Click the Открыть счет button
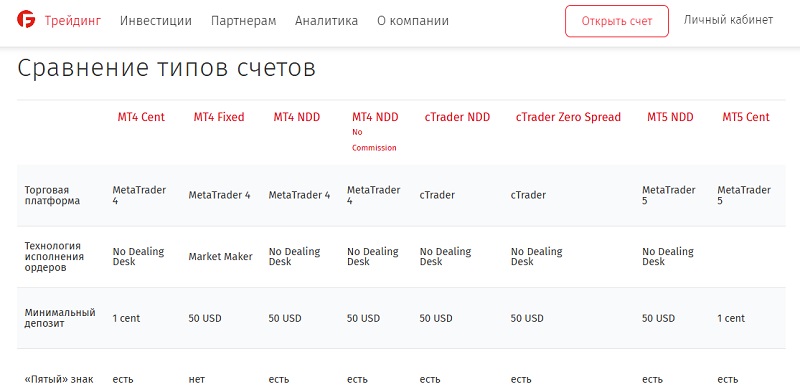The width and height of the screenshot is (800, 392). (x=617, y=21)
